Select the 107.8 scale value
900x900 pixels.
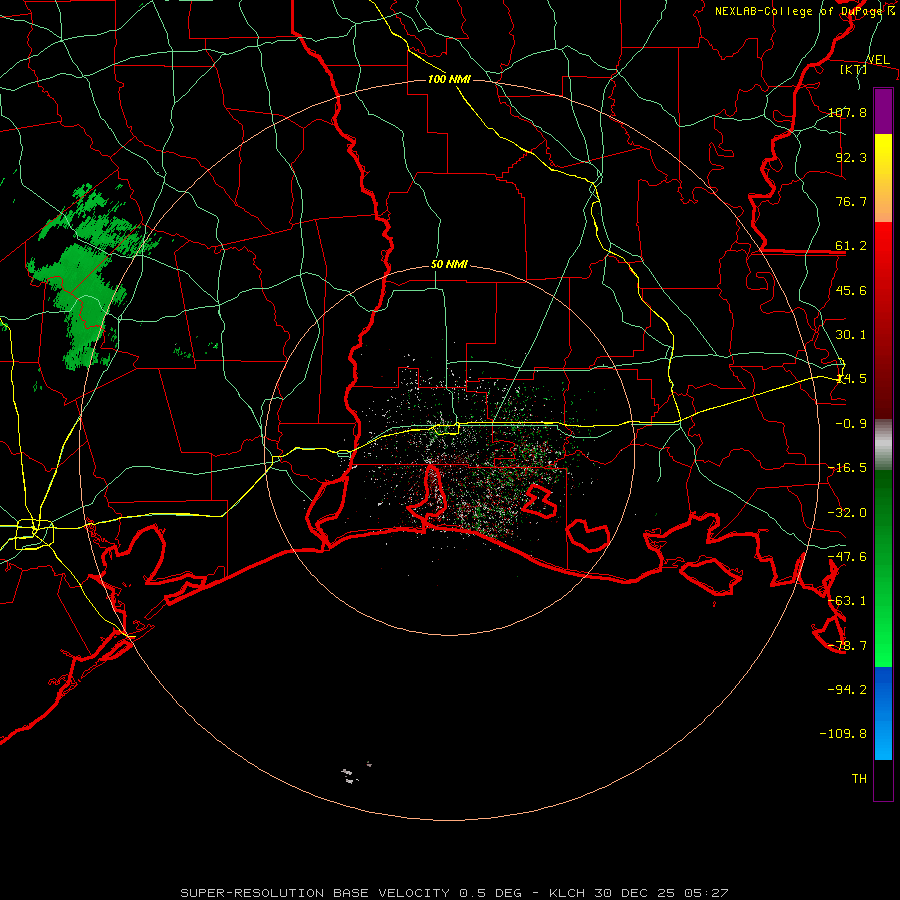847,112
